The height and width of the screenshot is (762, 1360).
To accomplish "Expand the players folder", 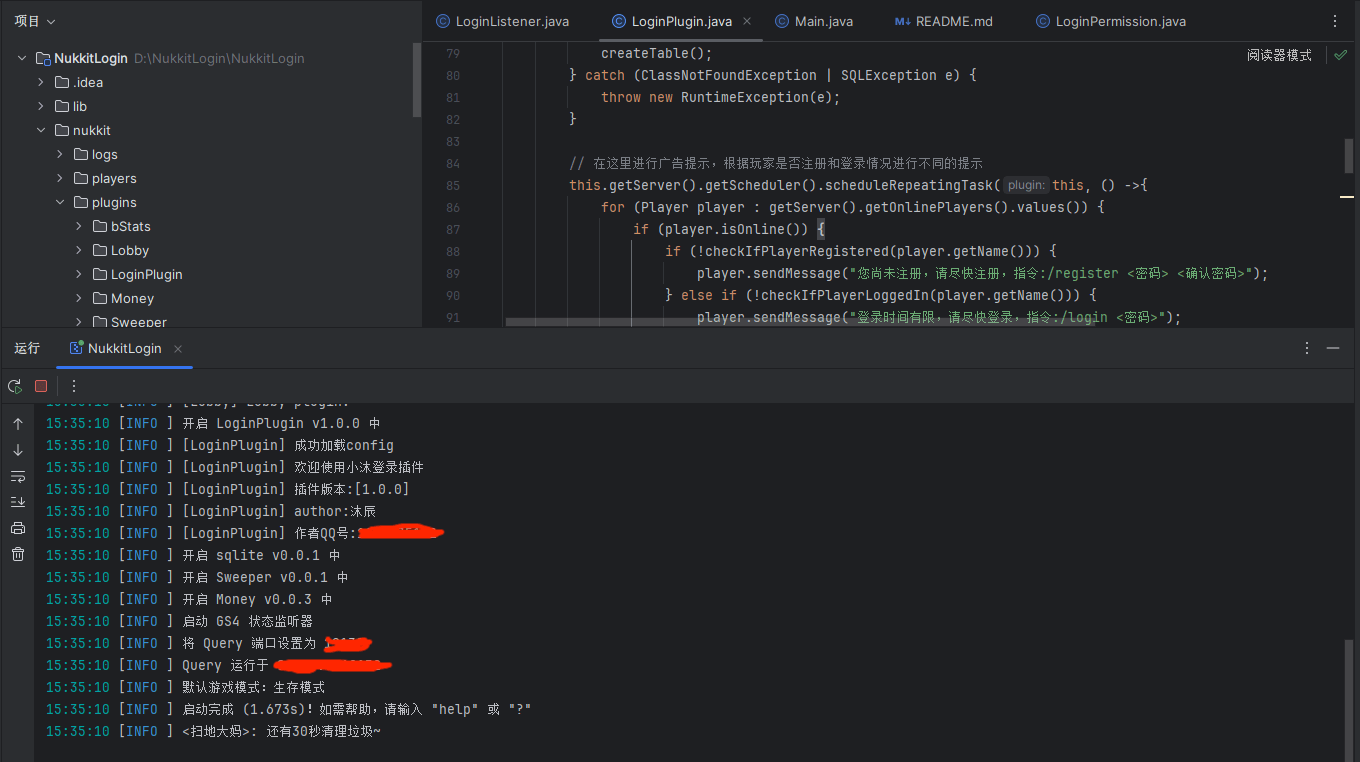I will point(60,178).
